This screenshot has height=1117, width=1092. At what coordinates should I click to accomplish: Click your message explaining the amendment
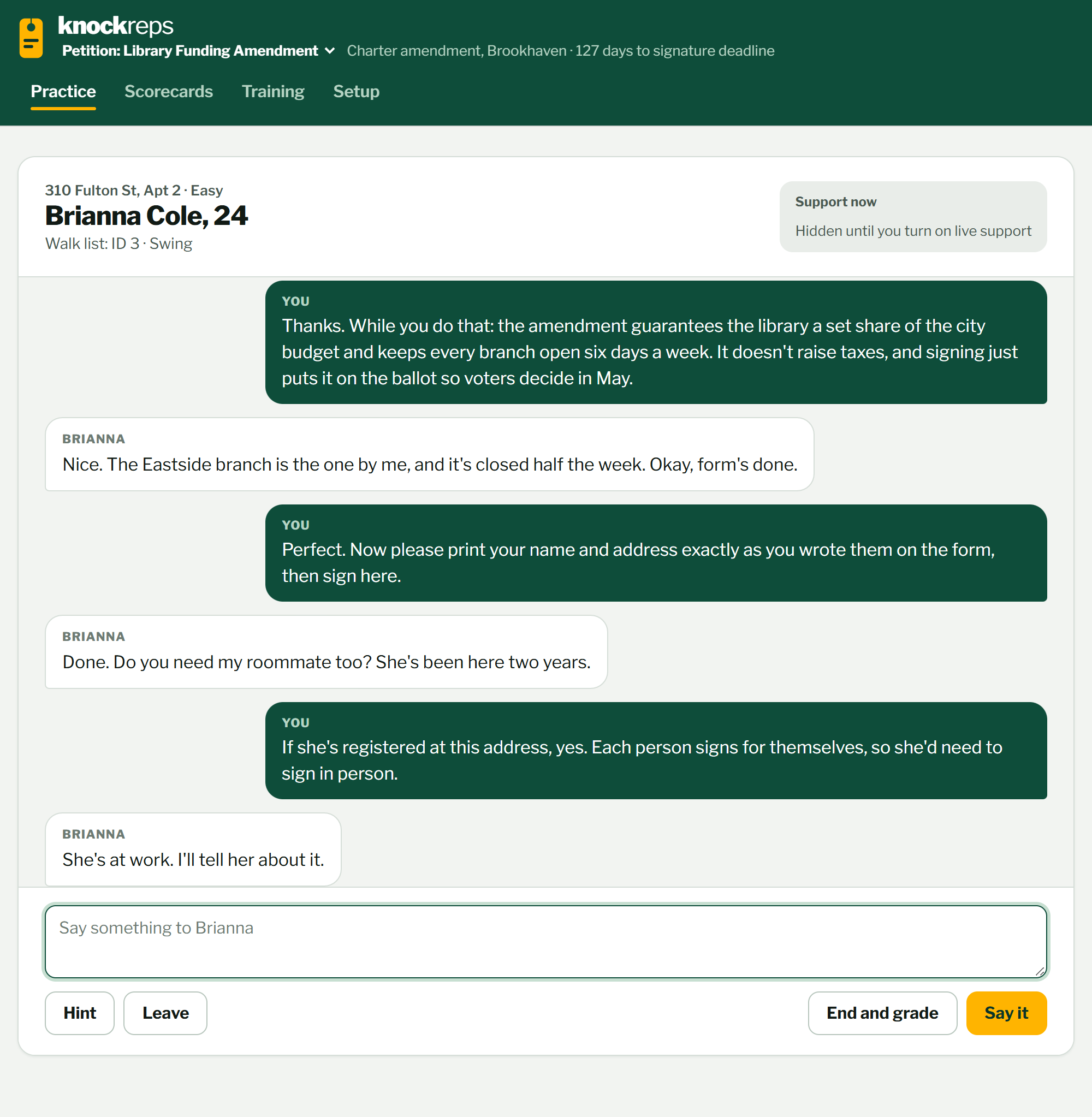(656, 342)
